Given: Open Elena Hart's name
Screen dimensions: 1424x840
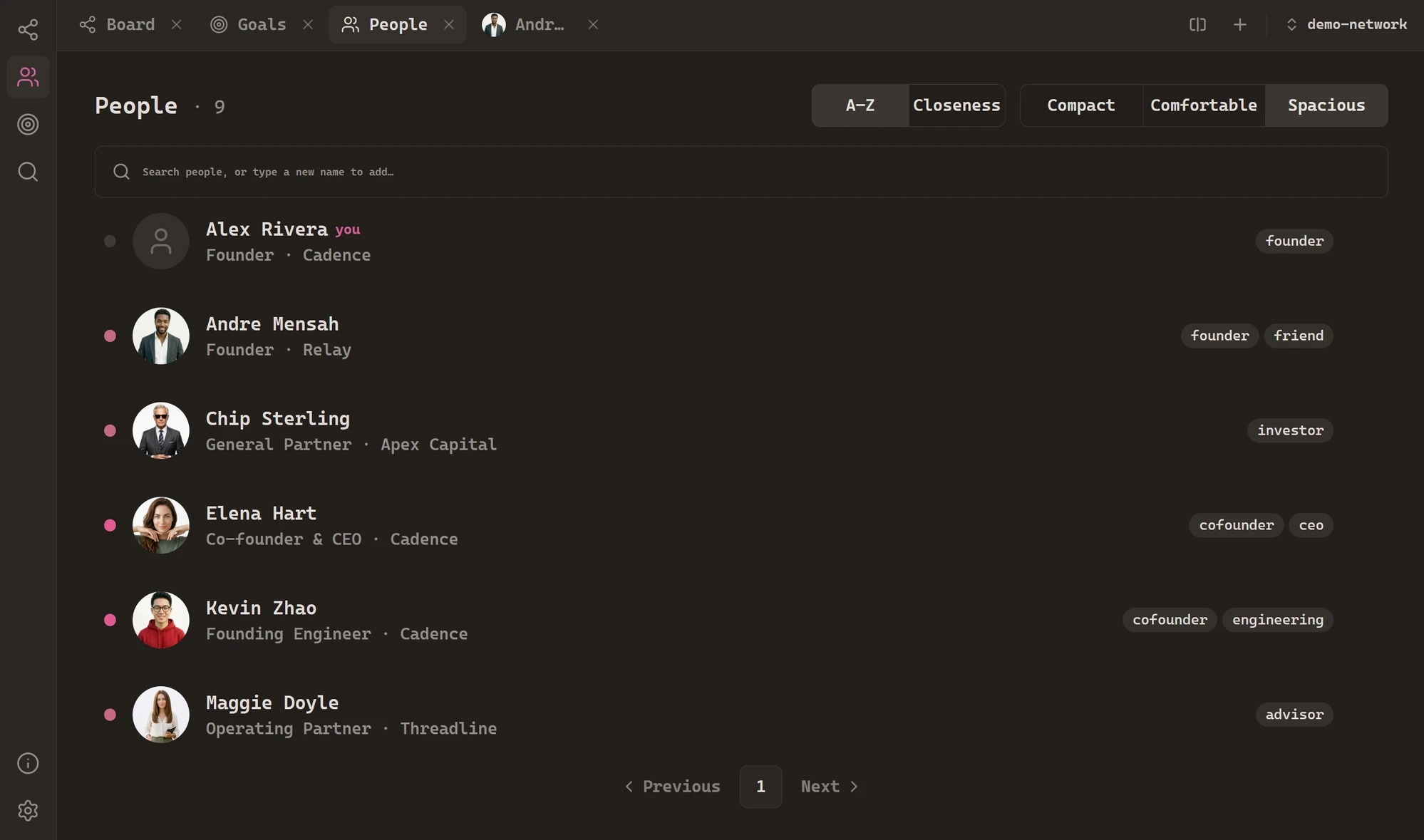Looking at the screenshot, I should [x=261, y=514].
